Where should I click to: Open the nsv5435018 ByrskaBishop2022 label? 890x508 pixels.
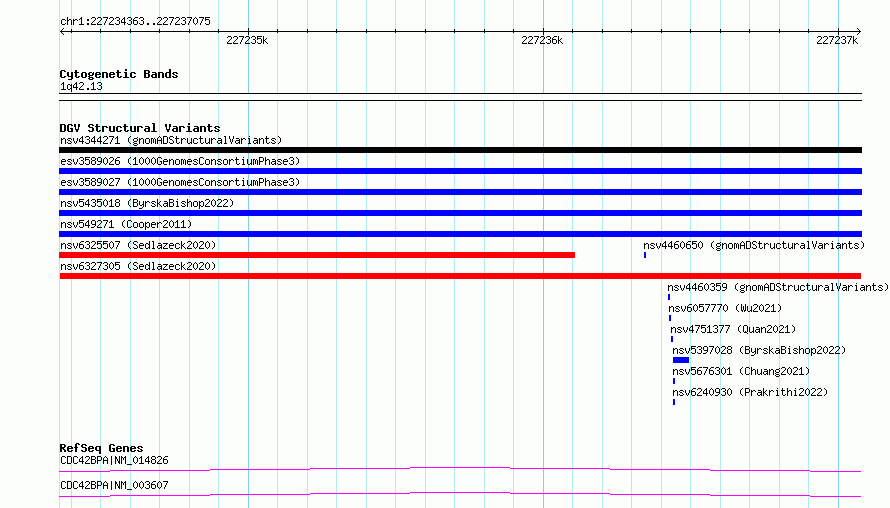tap(147, 203)
